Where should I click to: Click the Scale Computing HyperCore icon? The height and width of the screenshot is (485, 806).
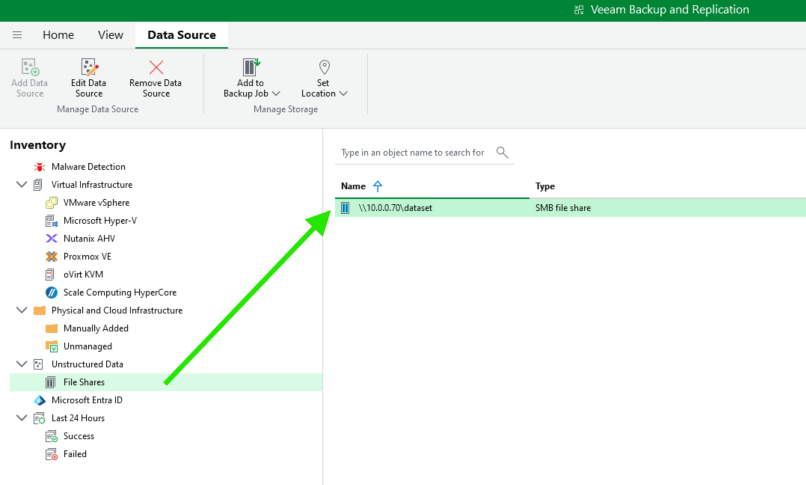pyautogui.click(x=52, y=293)
